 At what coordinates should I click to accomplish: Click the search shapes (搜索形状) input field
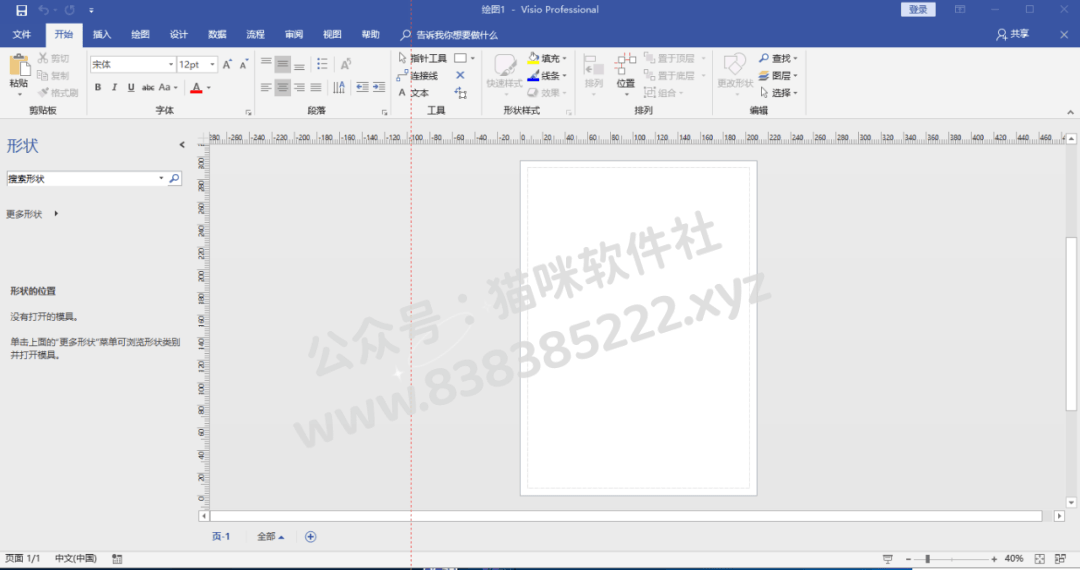tap(83, 178)
